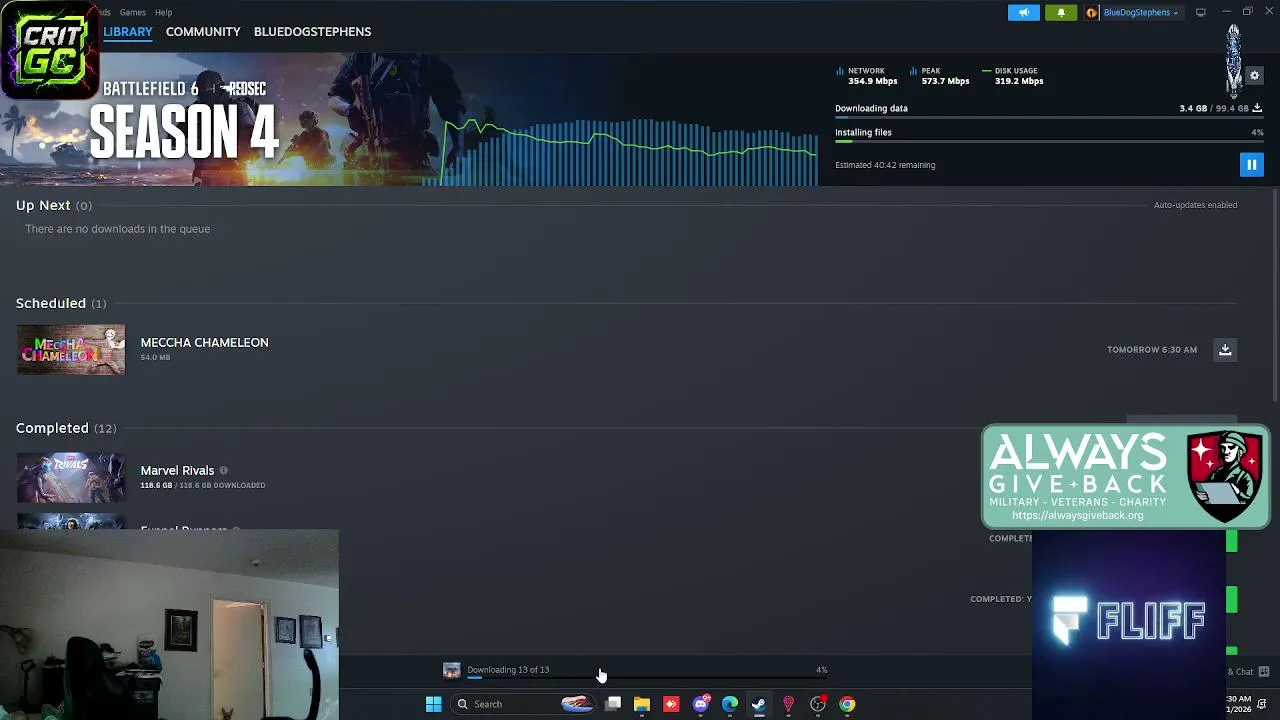Open the Windows notification center icon
Viewport: 1280px width, 720px height.
coord(1262,704)
